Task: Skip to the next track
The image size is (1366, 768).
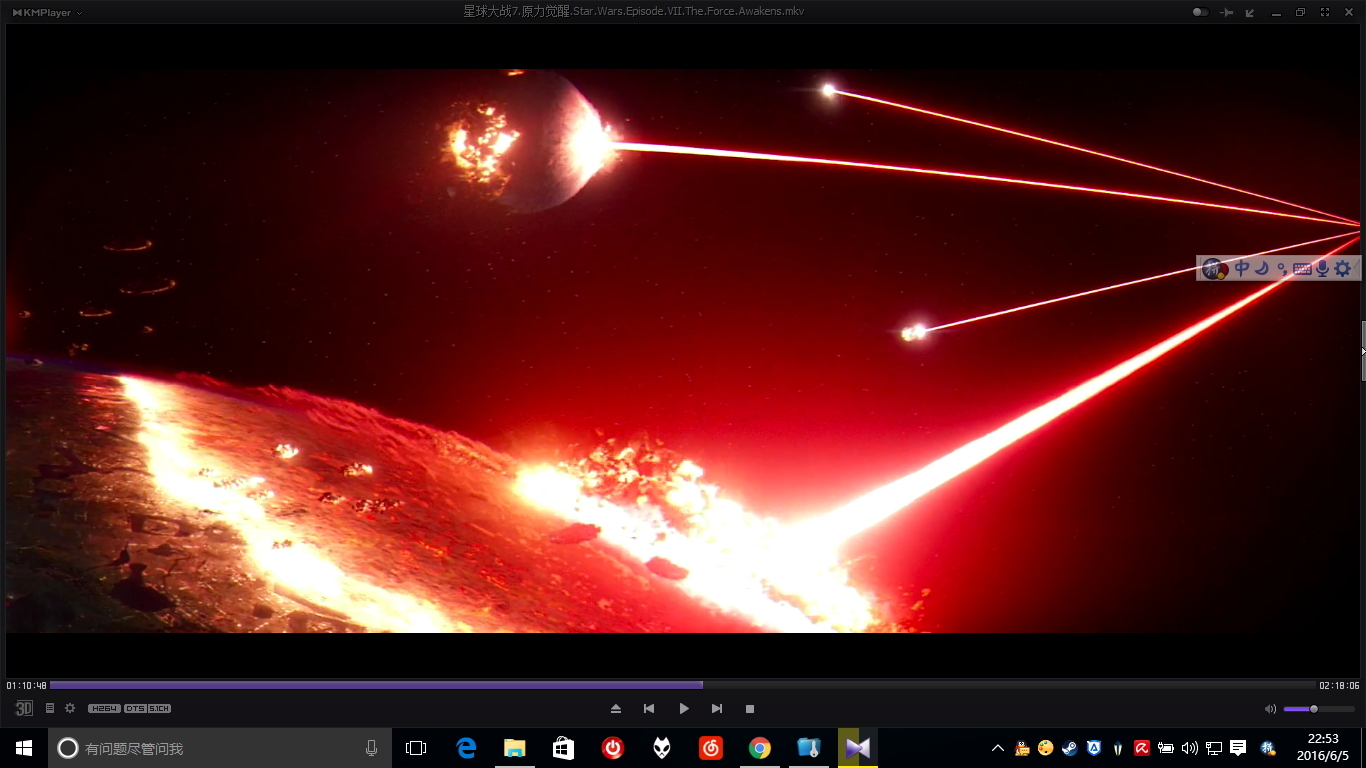Action: 717,708
